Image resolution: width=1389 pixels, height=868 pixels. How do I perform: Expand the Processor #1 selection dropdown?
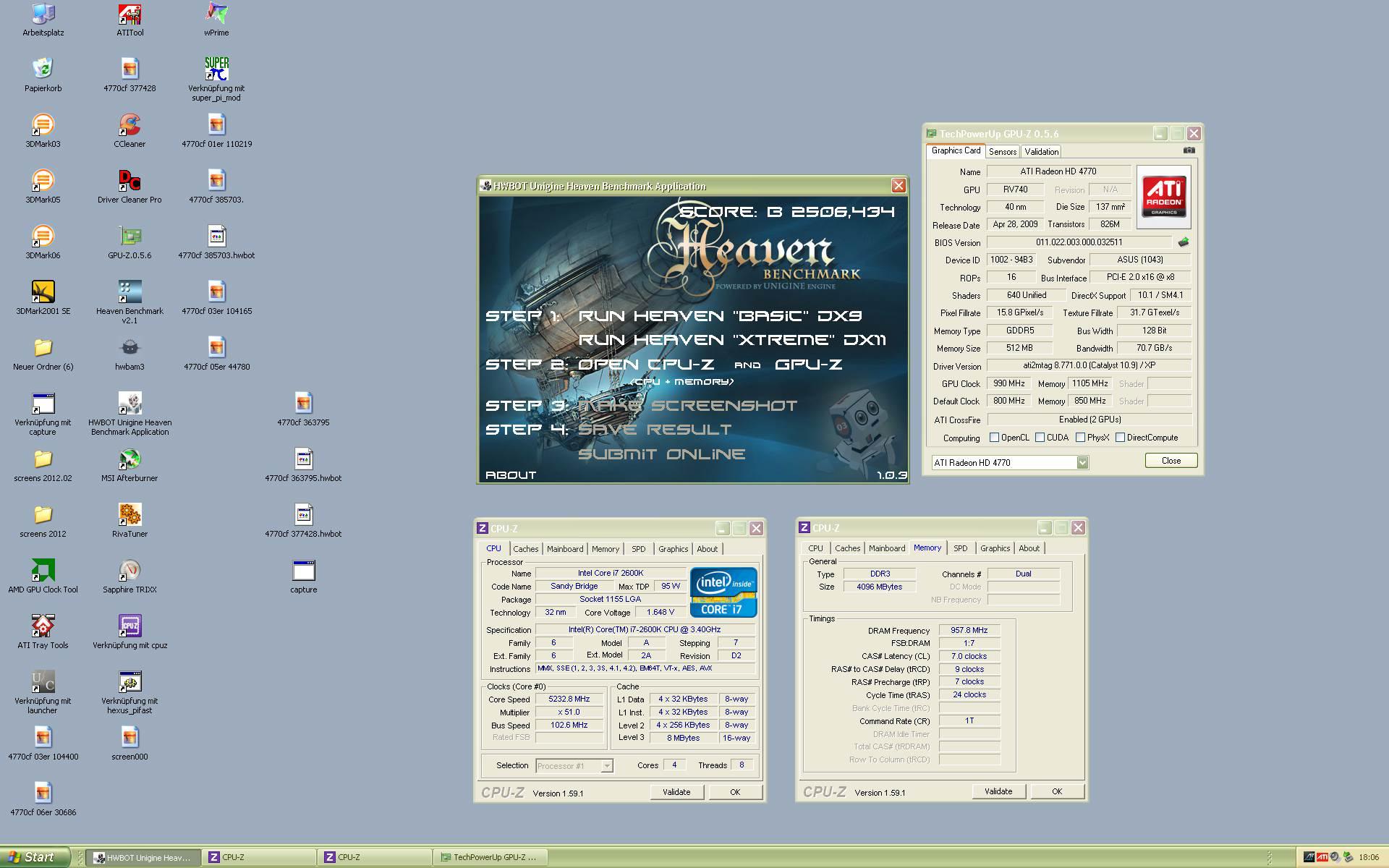pos(607,766)
